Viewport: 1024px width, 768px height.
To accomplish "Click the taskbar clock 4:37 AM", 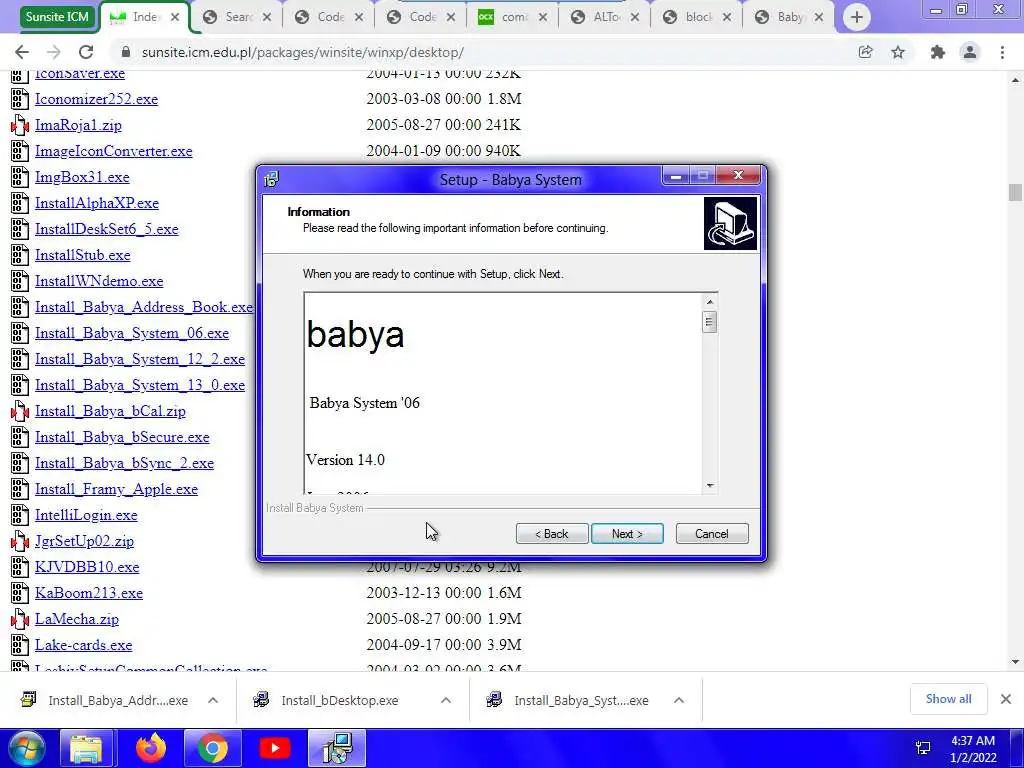I will pos(973,741).
